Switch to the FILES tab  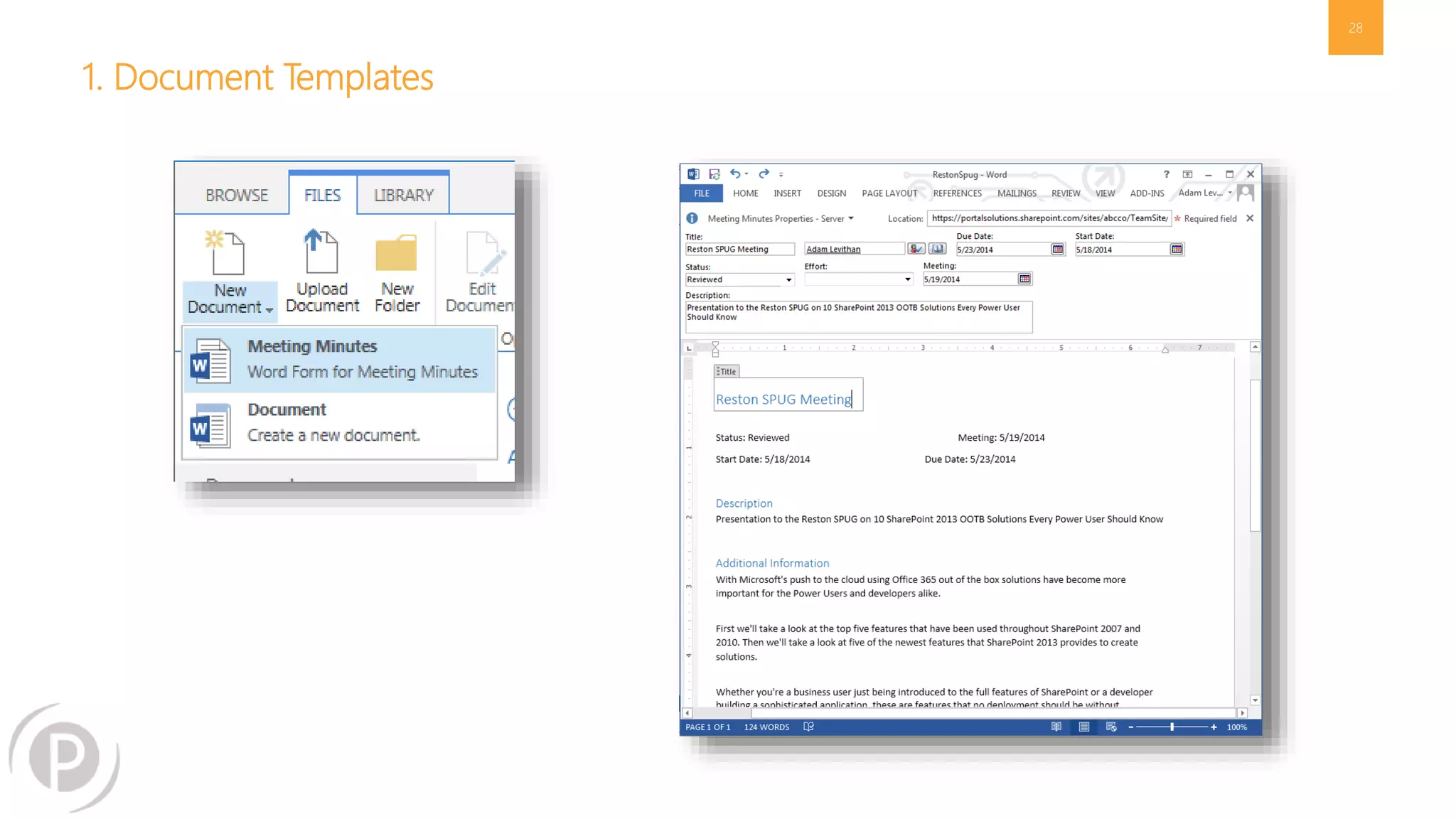pyautogui.click(x=323, y=195)
